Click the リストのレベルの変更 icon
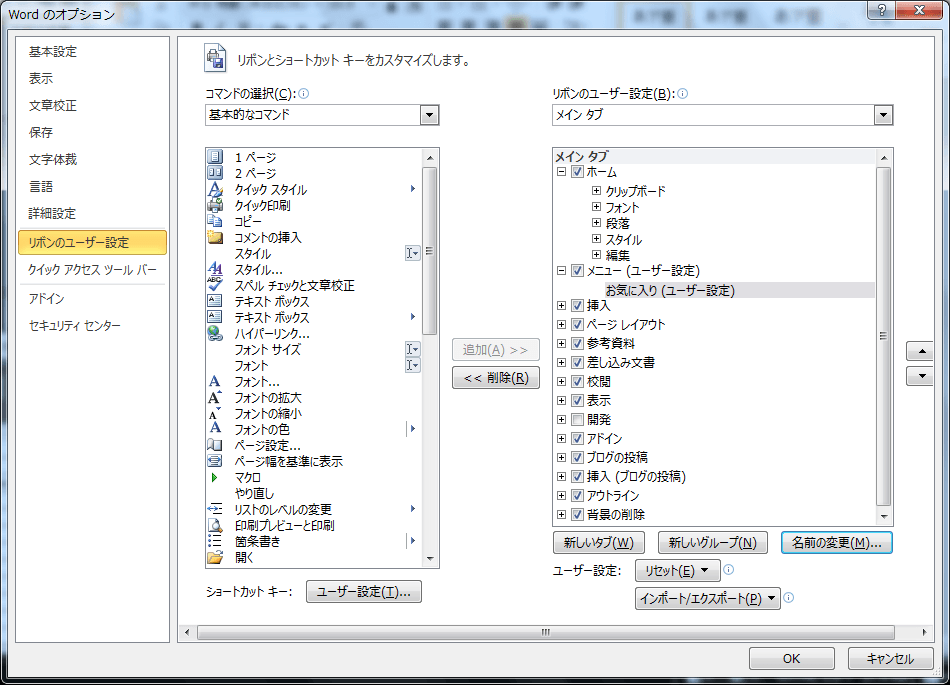Image resolution: width=950 pixels, height=685 pixels. pos(215,509)
